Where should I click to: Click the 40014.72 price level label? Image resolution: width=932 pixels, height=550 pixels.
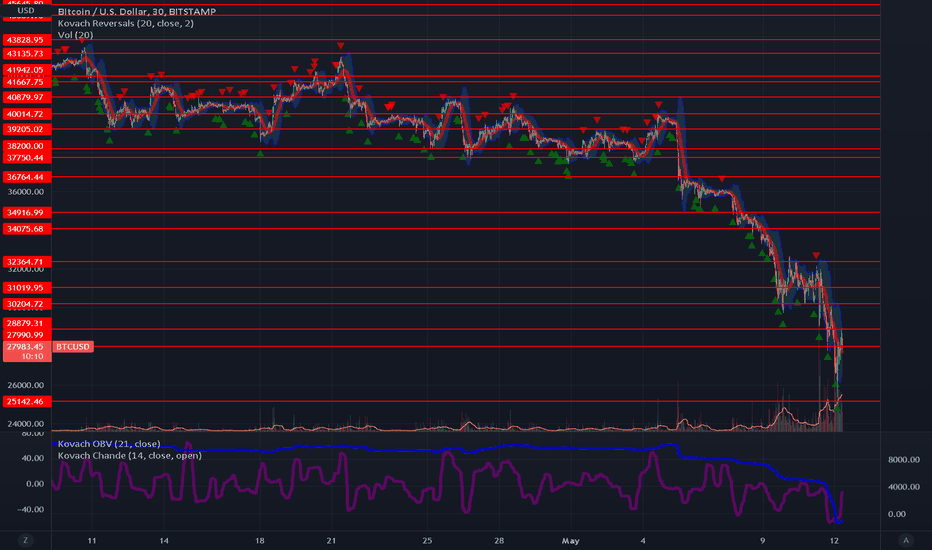[x=27, y=114]
